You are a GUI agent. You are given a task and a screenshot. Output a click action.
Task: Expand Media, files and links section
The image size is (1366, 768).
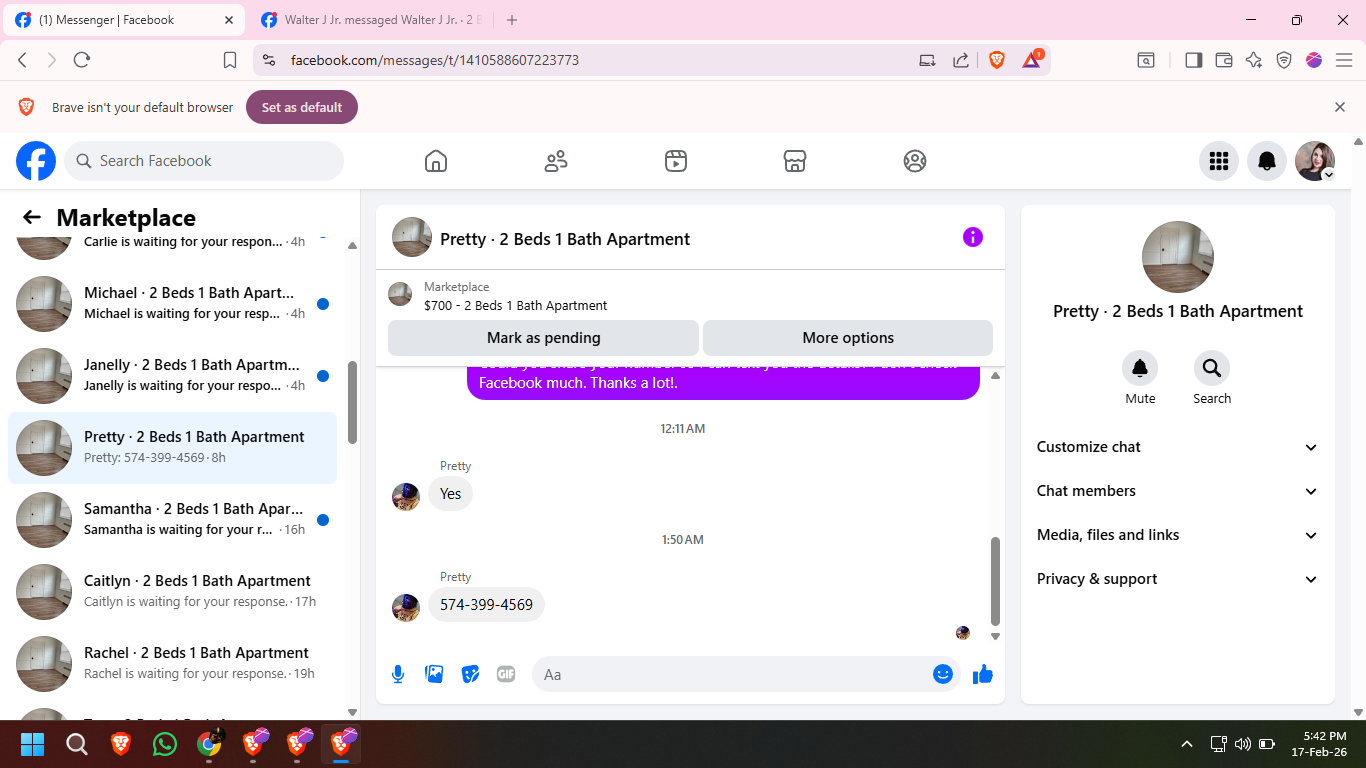(1178, 535)
